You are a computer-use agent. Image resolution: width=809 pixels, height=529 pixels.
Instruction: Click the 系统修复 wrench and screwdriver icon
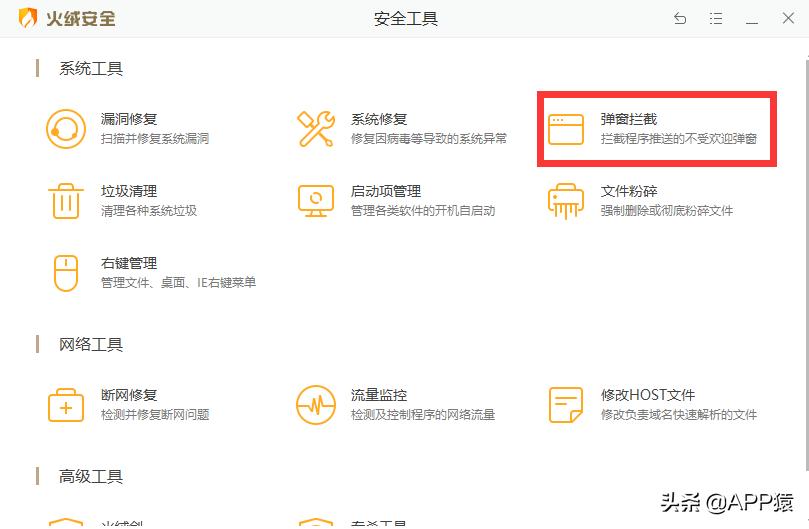point(316,129)
